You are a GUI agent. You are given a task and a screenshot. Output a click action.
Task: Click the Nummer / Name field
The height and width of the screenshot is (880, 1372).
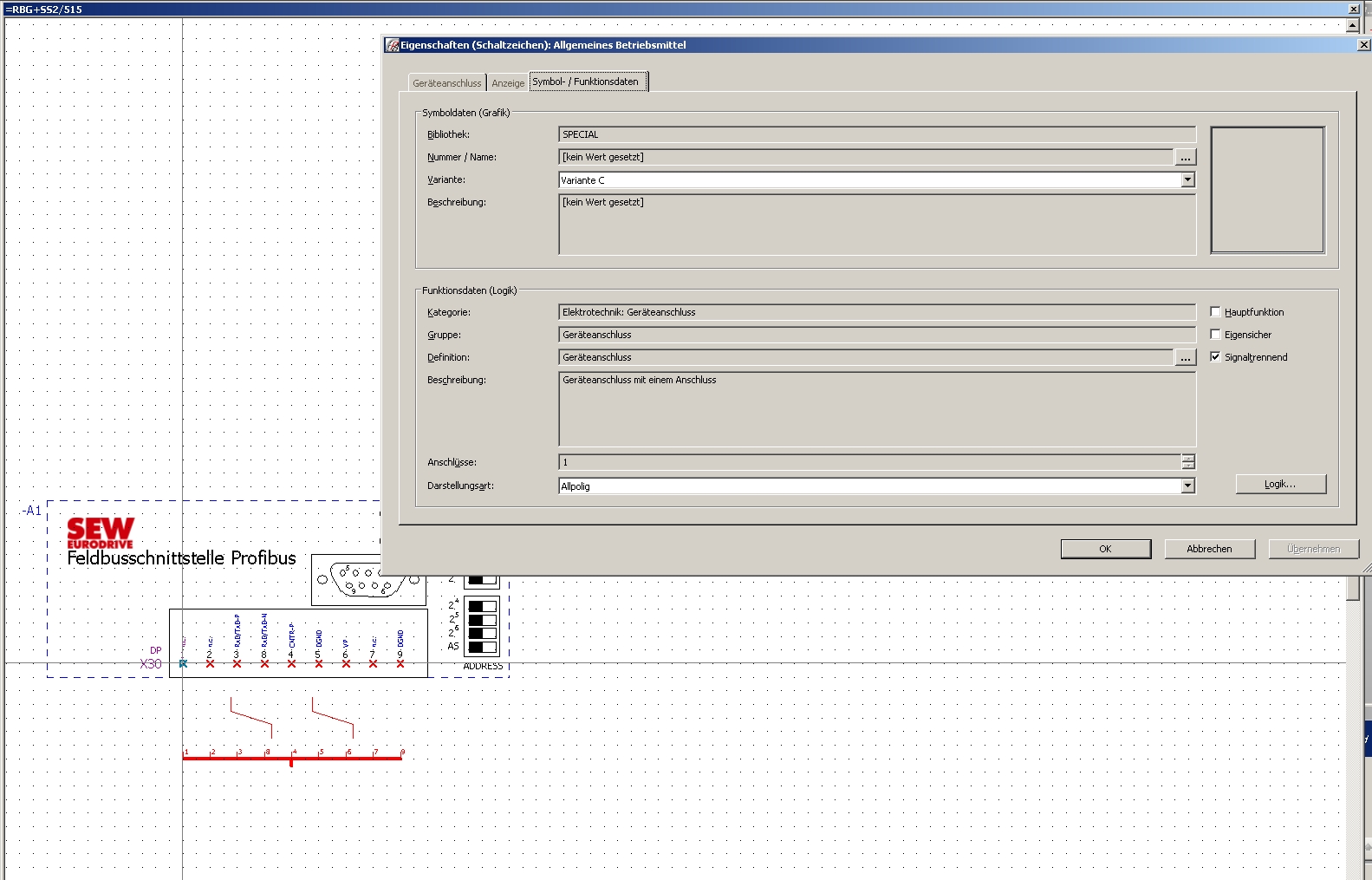tap(866, 157)
